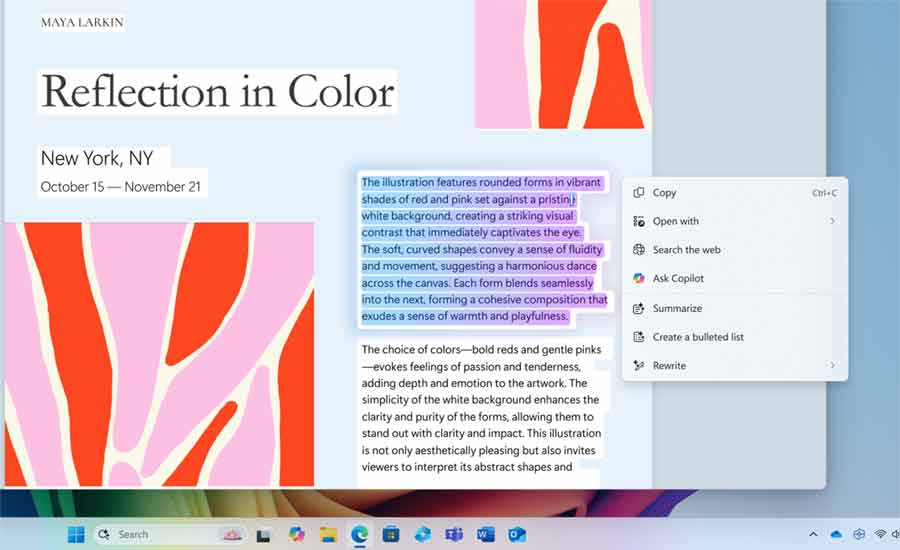This screenshot has height=550, width=900.
Task: Select Create a bulleted list
Action: click(x=735, y=337)
